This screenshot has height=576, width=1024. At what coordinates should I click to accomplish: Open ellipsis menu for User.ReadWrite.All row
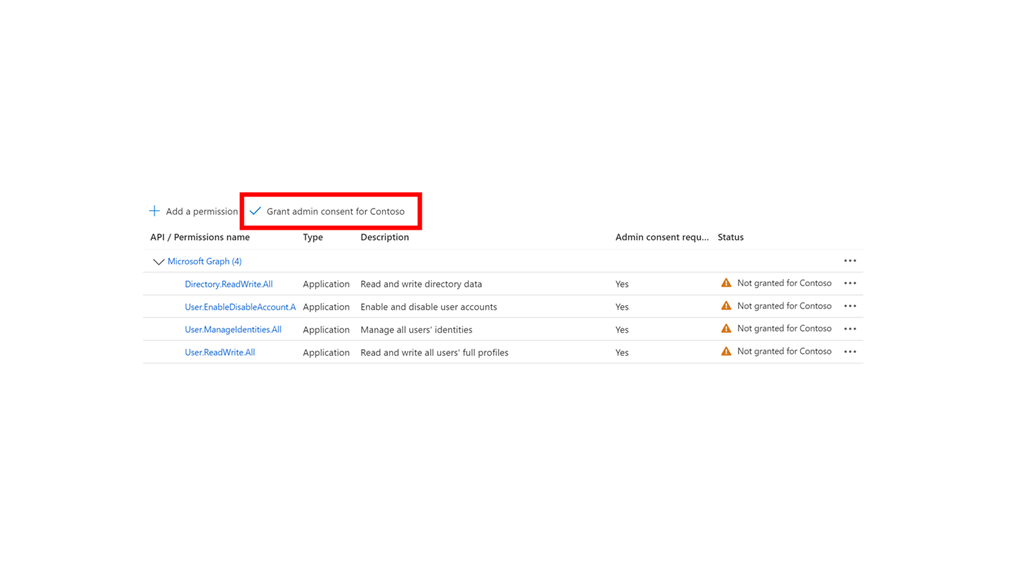coord(850,352)
